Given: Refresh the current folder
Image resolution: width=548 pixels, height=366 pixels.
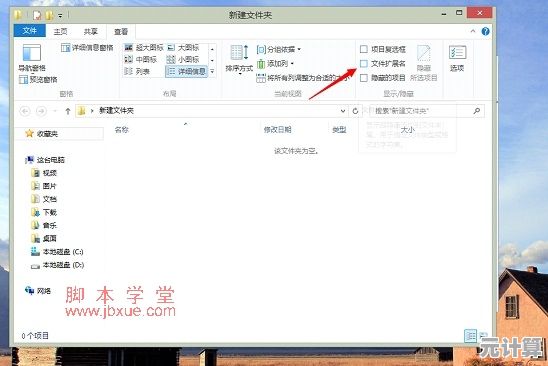Looking at the screenshot, I should coord(355,111).
